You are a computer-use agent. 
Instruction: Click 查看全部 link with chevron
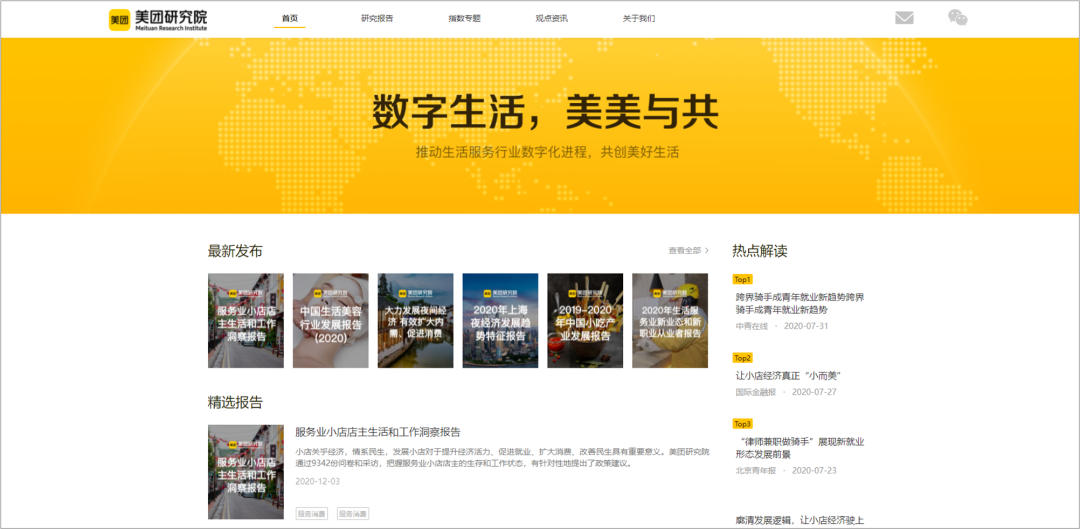point(688,251)
